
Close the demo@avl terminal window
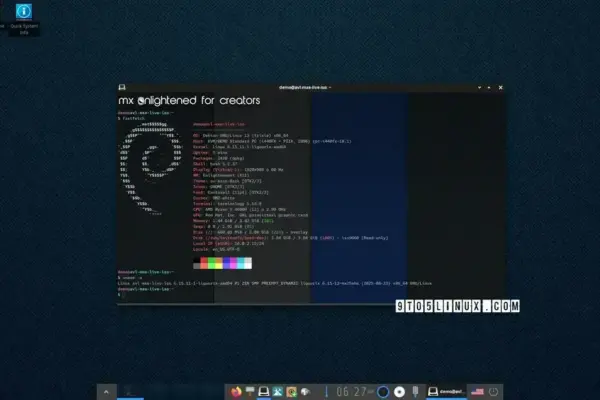500,88
